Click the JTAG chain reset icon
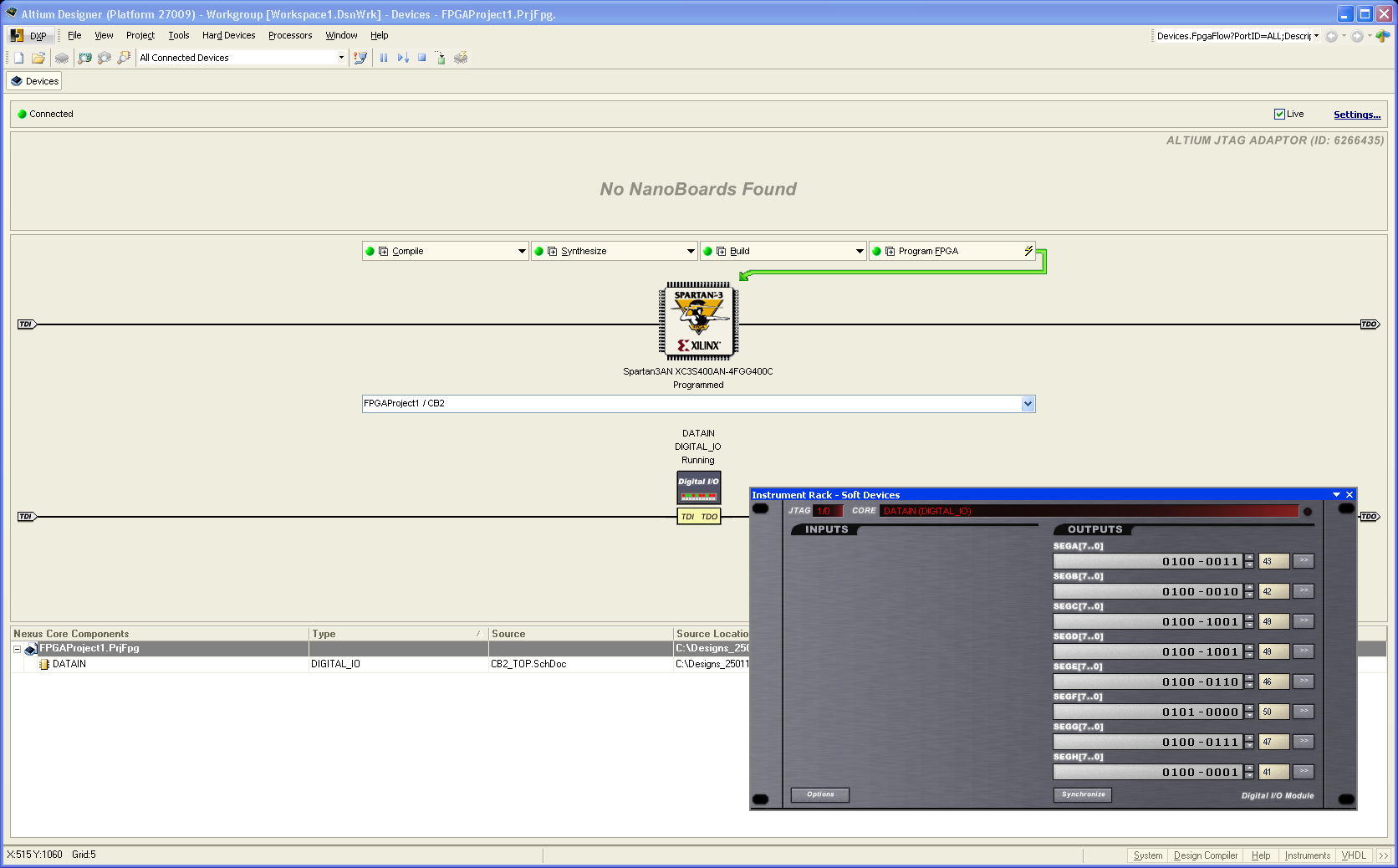 (x=360, y=58)
